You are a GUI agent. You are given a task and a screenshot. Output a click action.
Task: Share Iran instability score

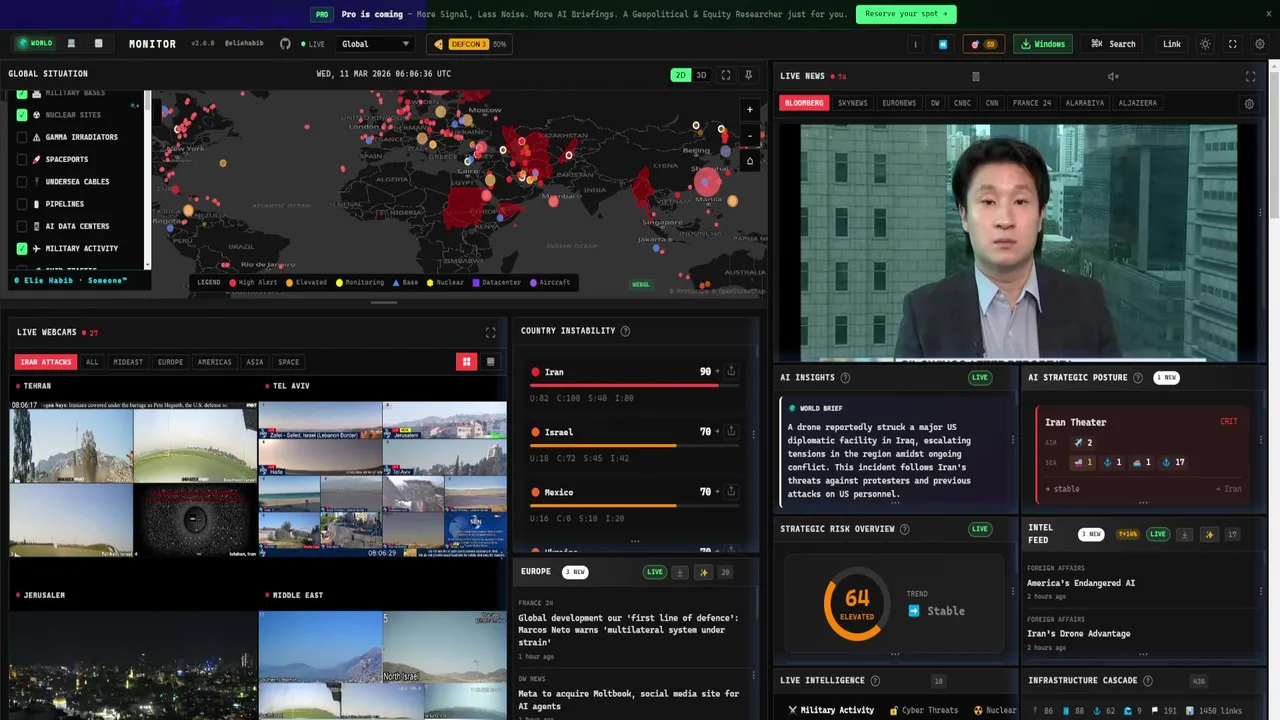(x=731, y=371)
